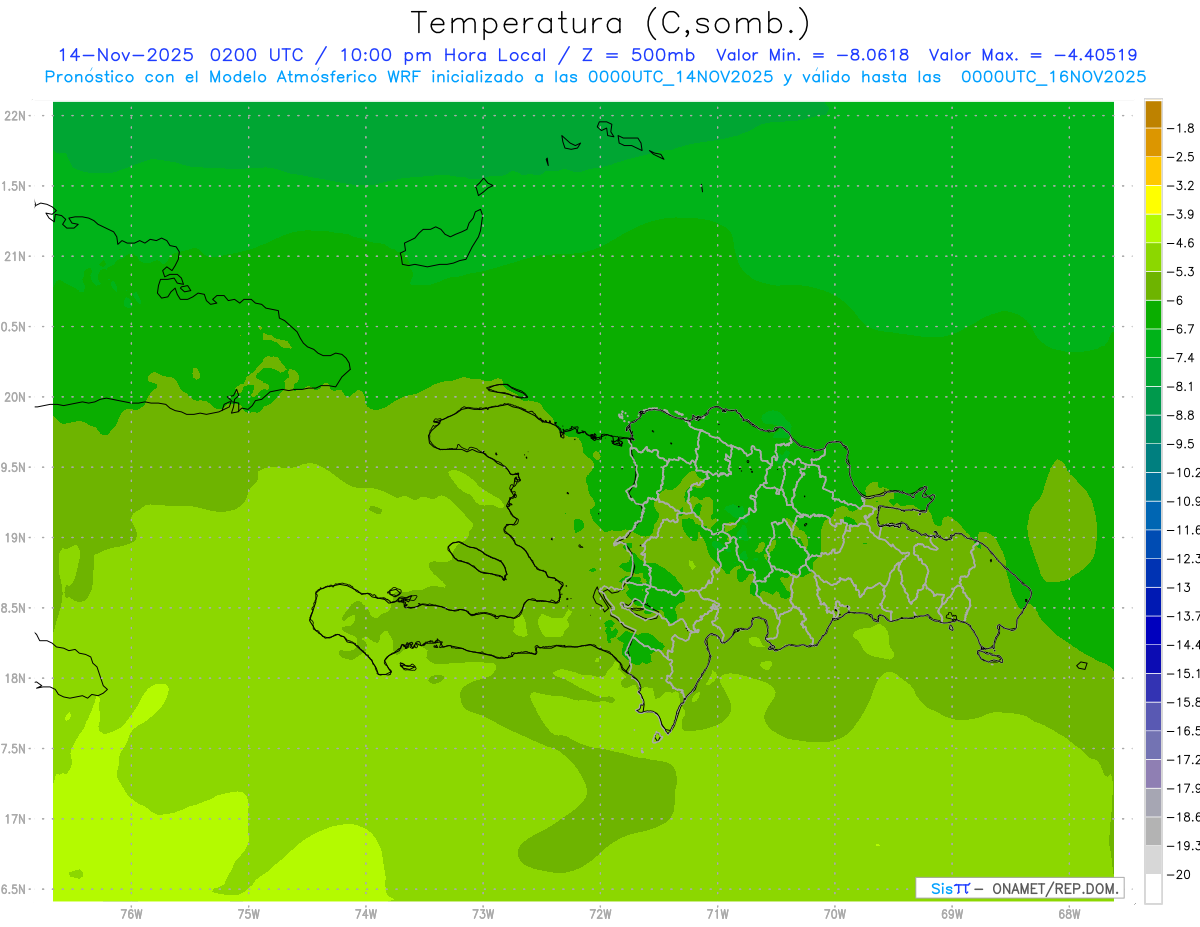
Task: Click the 'Z = 500mb' level label
Action: 636,55
